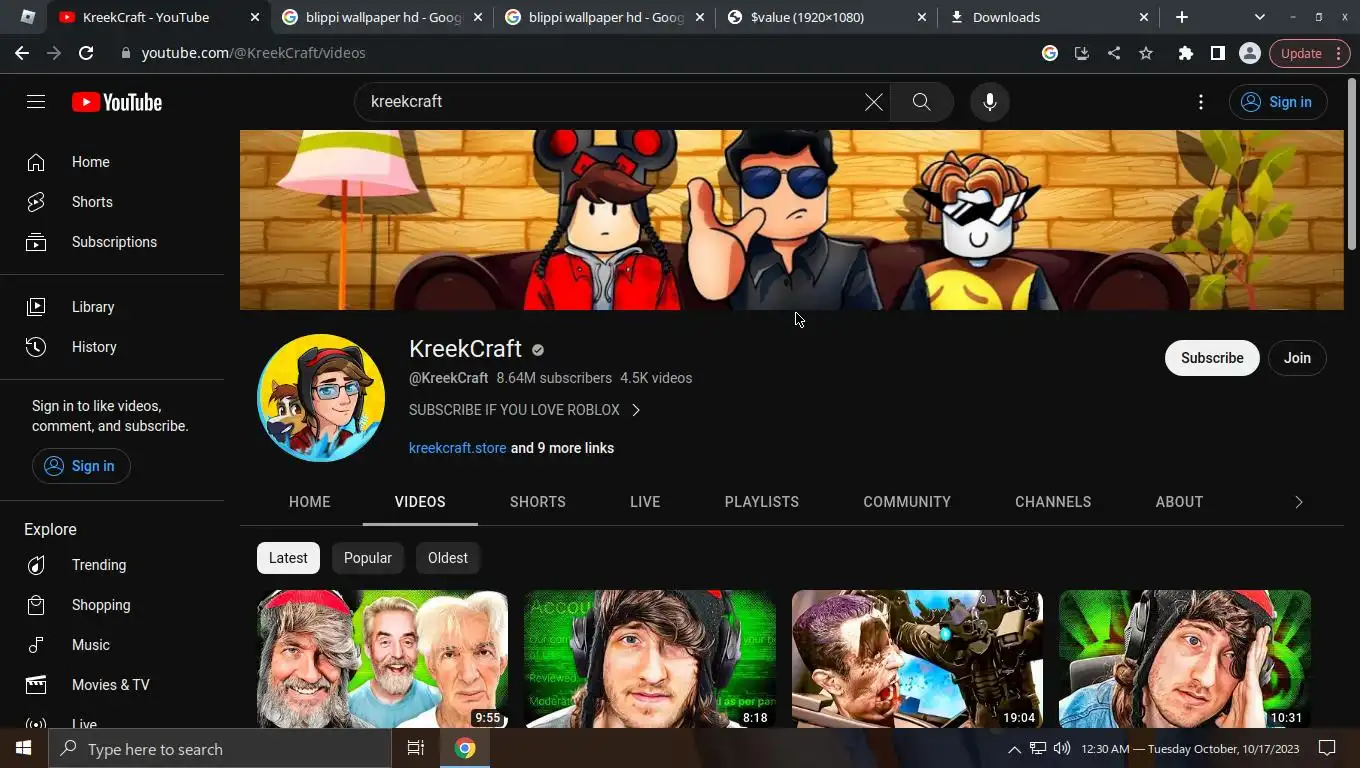Open Shorts in the sidebar
The width and height of the screenshot is (1360, 768).
coord(112,202)
